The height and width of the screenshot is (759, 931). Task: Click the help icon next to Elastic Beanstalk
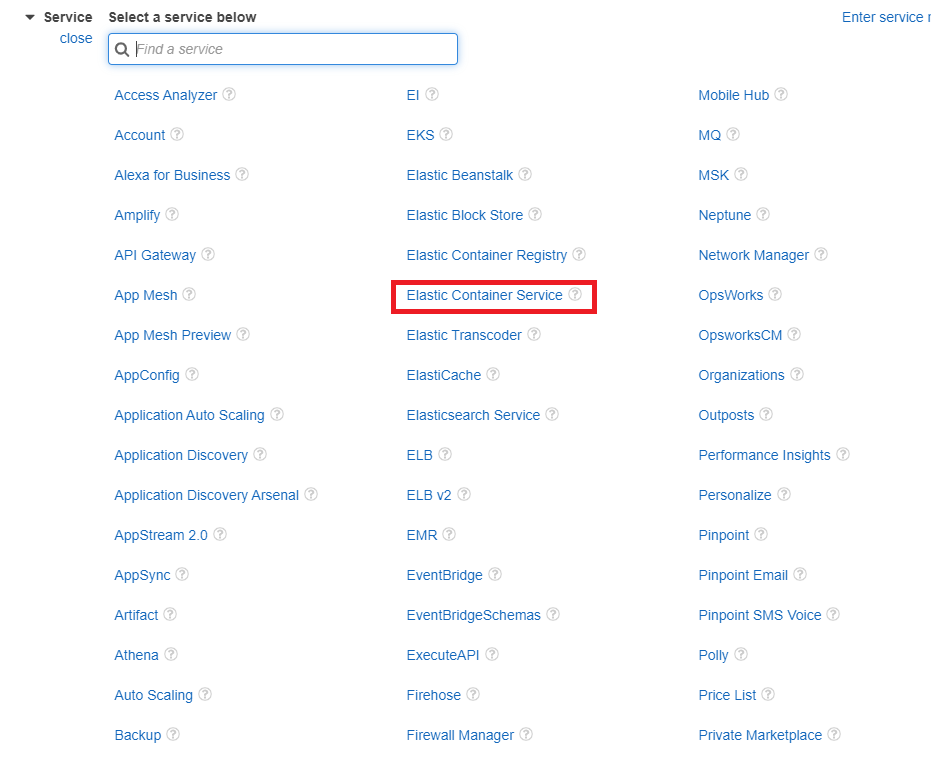(525, 175)
